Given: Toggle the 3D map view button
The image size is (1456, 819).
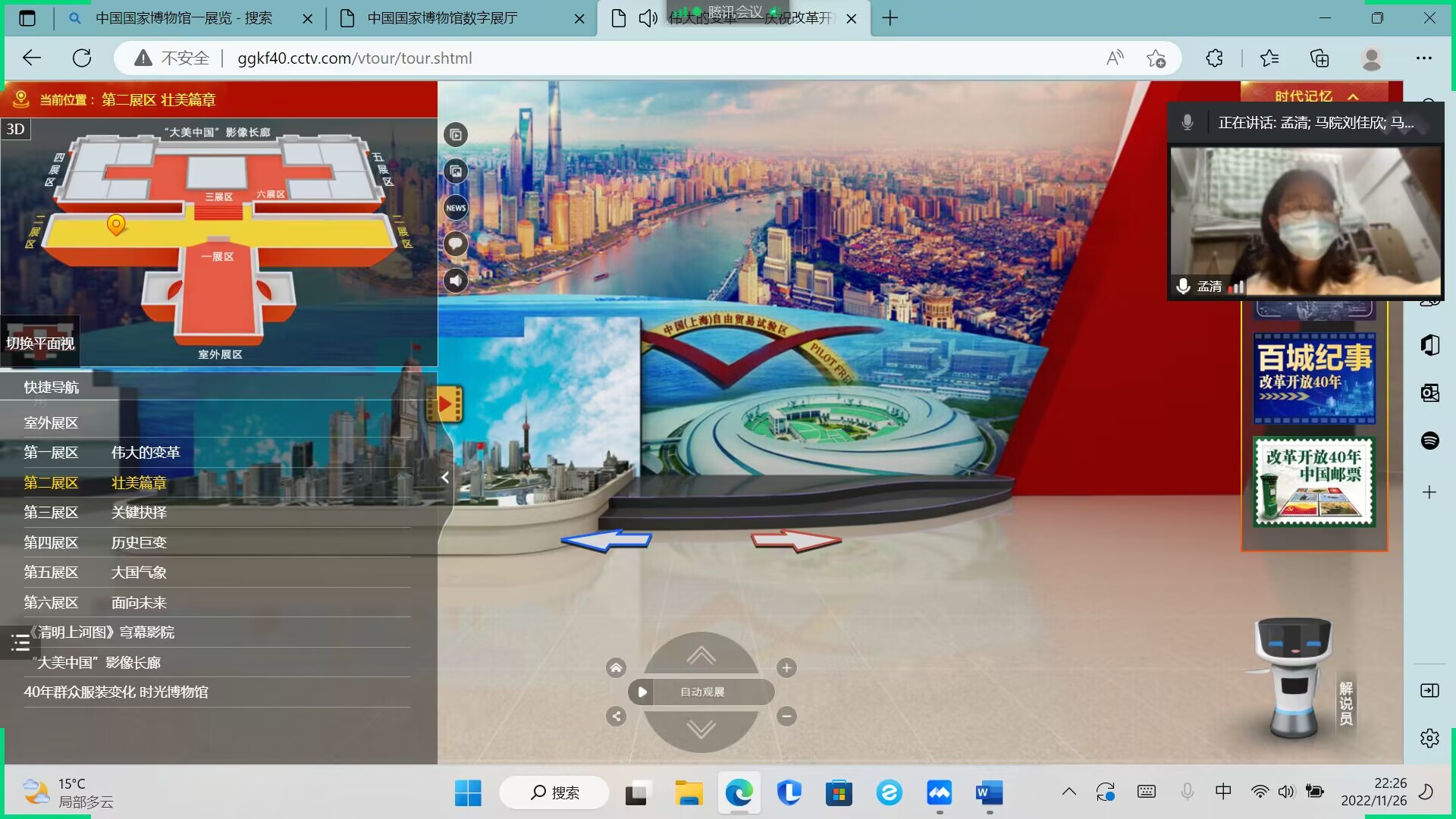Looking at the screenshot, I should point(16,129).
